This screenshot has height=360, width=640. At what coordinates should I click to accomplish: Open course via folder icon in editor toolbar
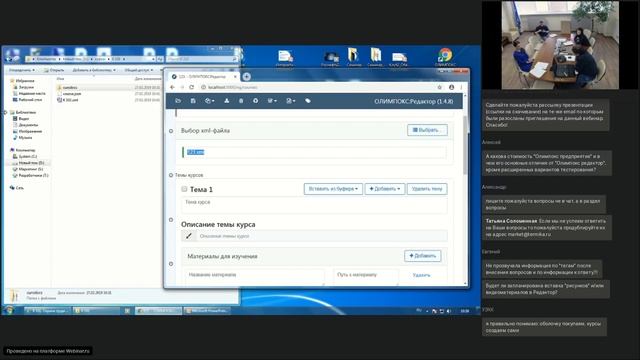tap(178, 101)
